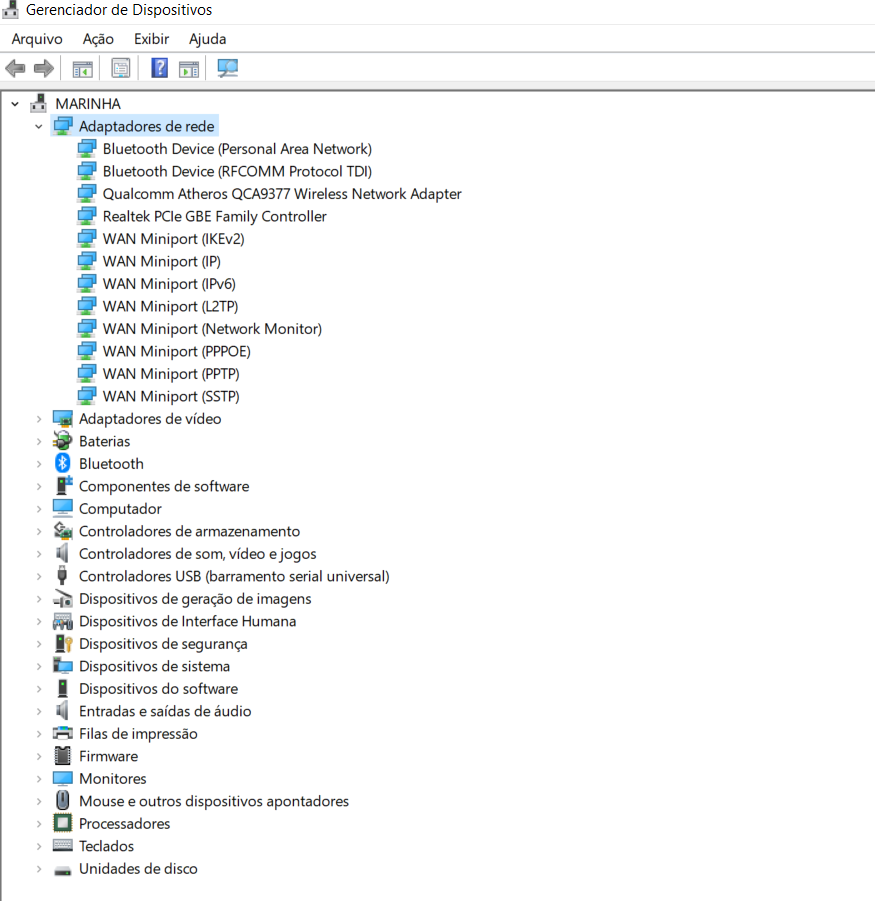The width and height of the screenshot is (875, 901).
Task: Click the Forward arrow toolbar icon
Action: pos(44,68)
